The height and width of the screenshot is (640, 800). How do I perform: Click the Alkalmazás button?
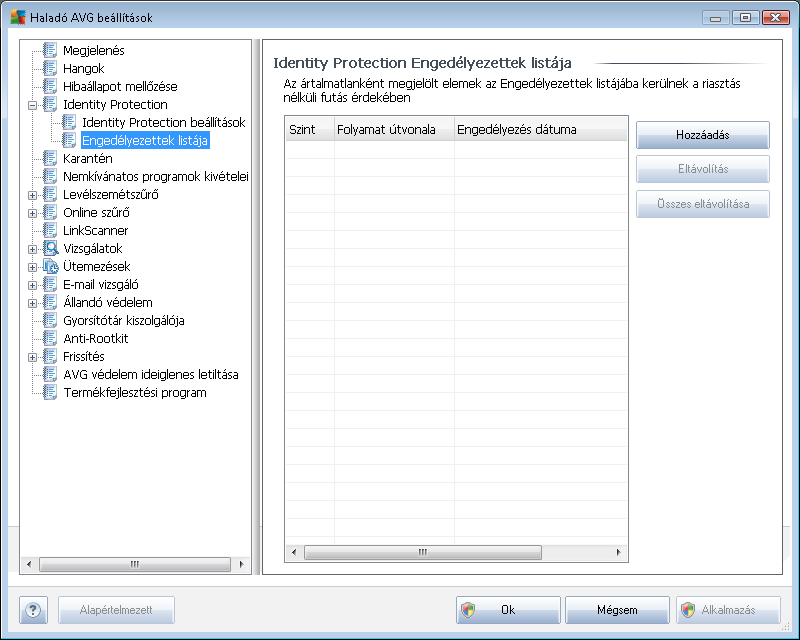729,610
